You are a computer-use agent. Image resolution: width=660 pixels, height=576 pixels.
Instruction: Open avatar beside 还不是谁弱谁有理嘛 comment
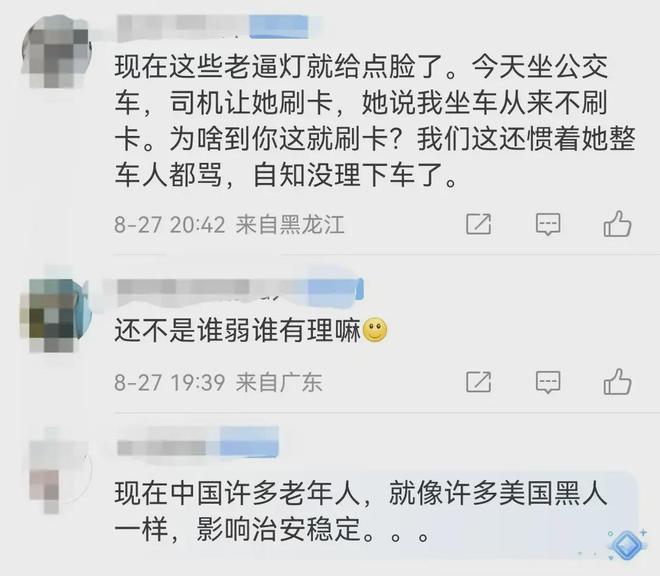click(56, 315)
